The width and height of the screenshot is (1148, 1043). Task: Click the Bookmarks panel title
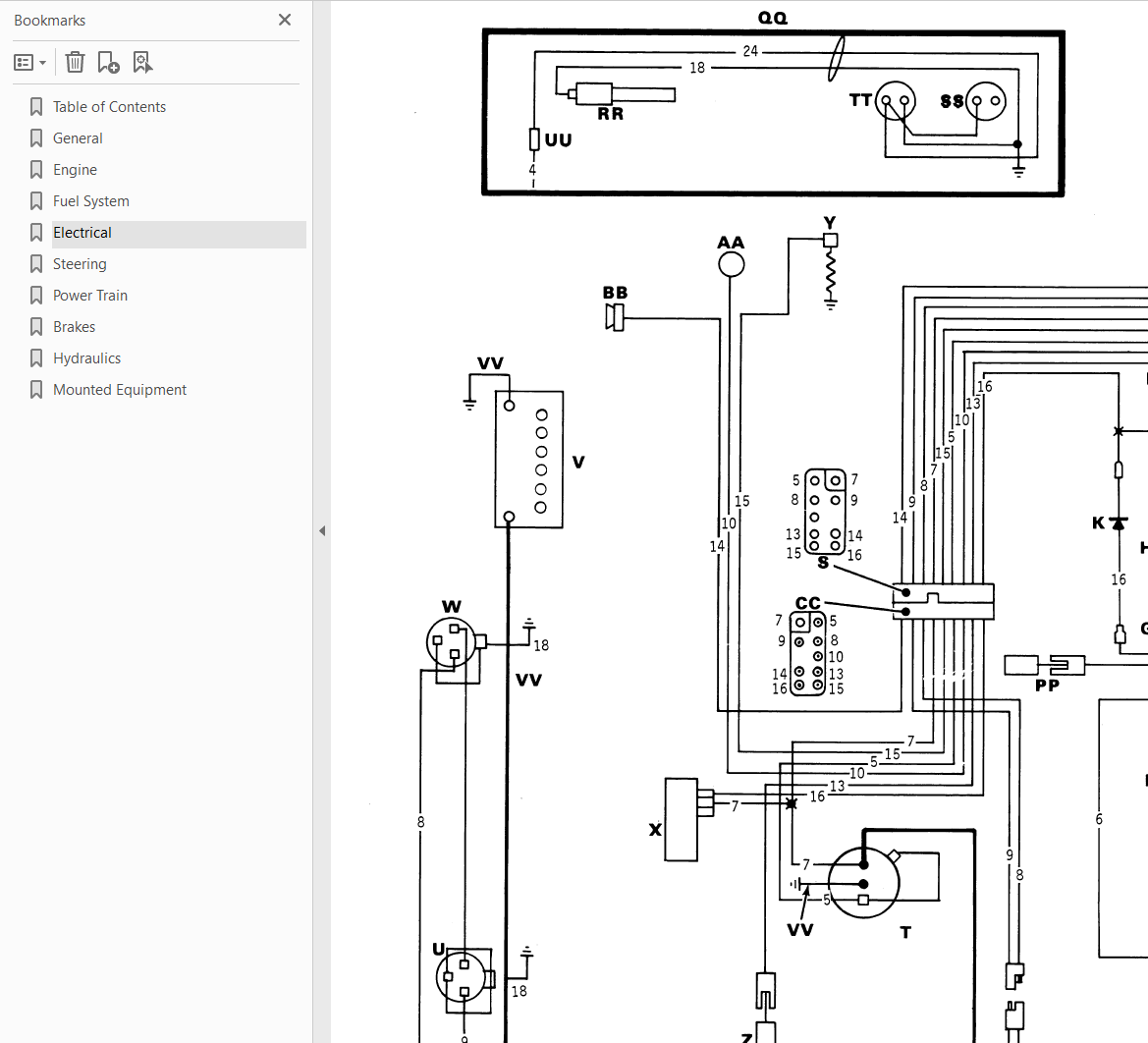50,21
